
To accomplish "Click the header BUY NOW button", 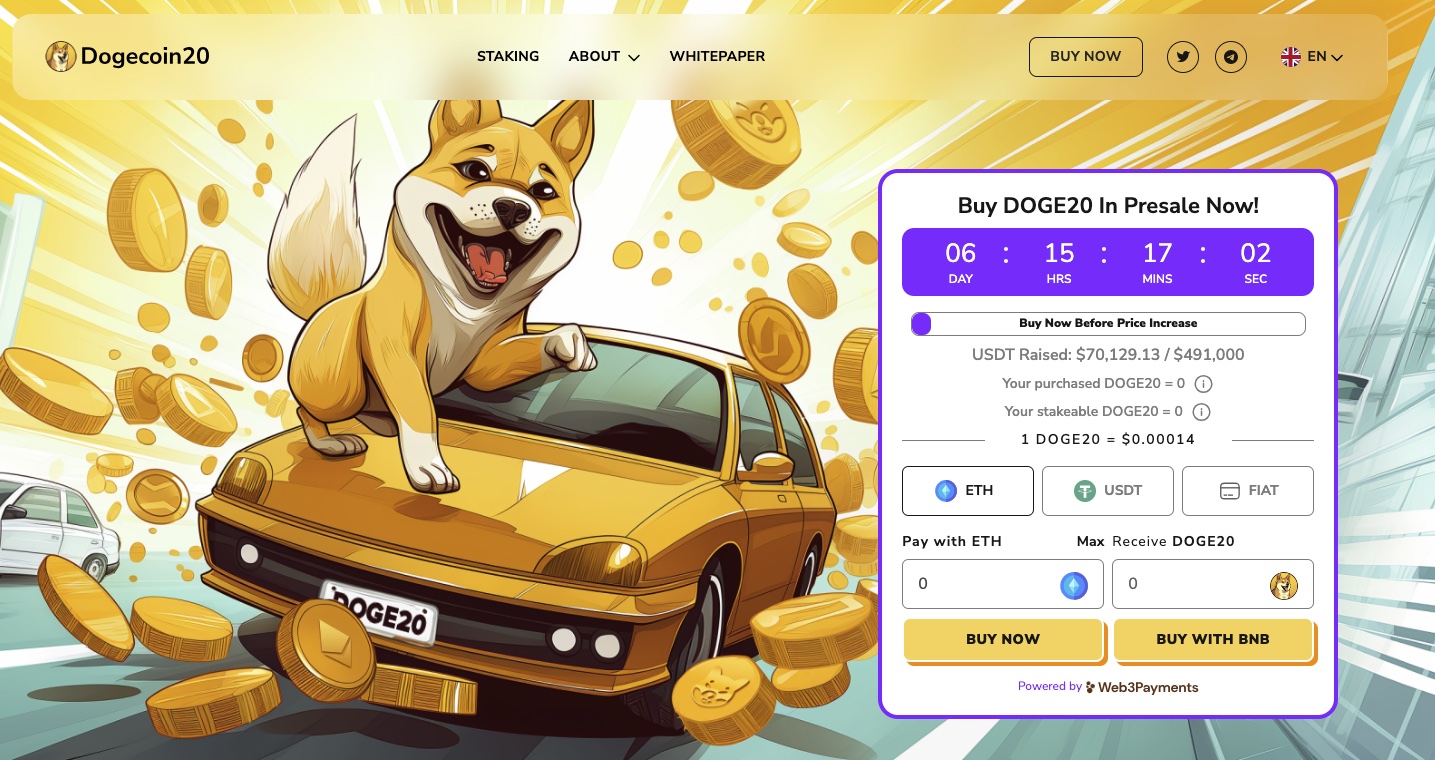I will (1086, 57).
